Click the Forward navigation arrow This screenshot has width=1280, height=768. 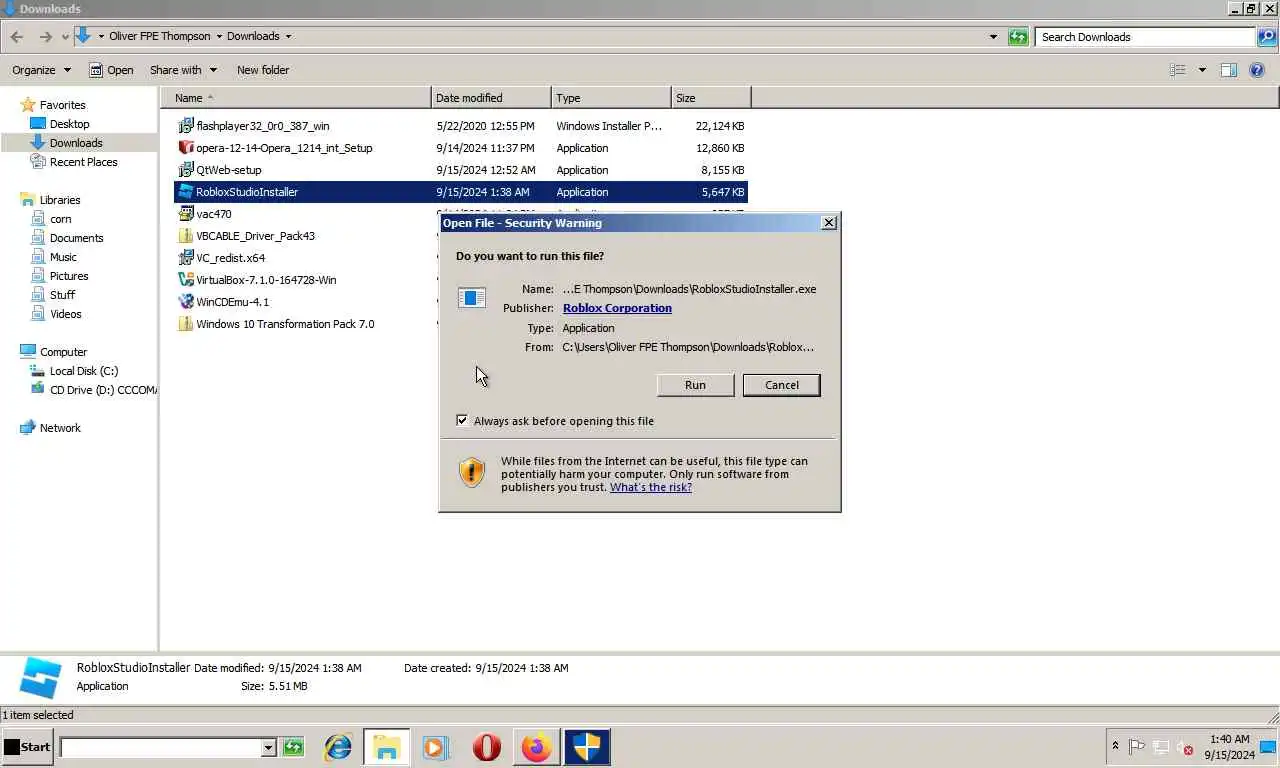(x=45, y=37)
